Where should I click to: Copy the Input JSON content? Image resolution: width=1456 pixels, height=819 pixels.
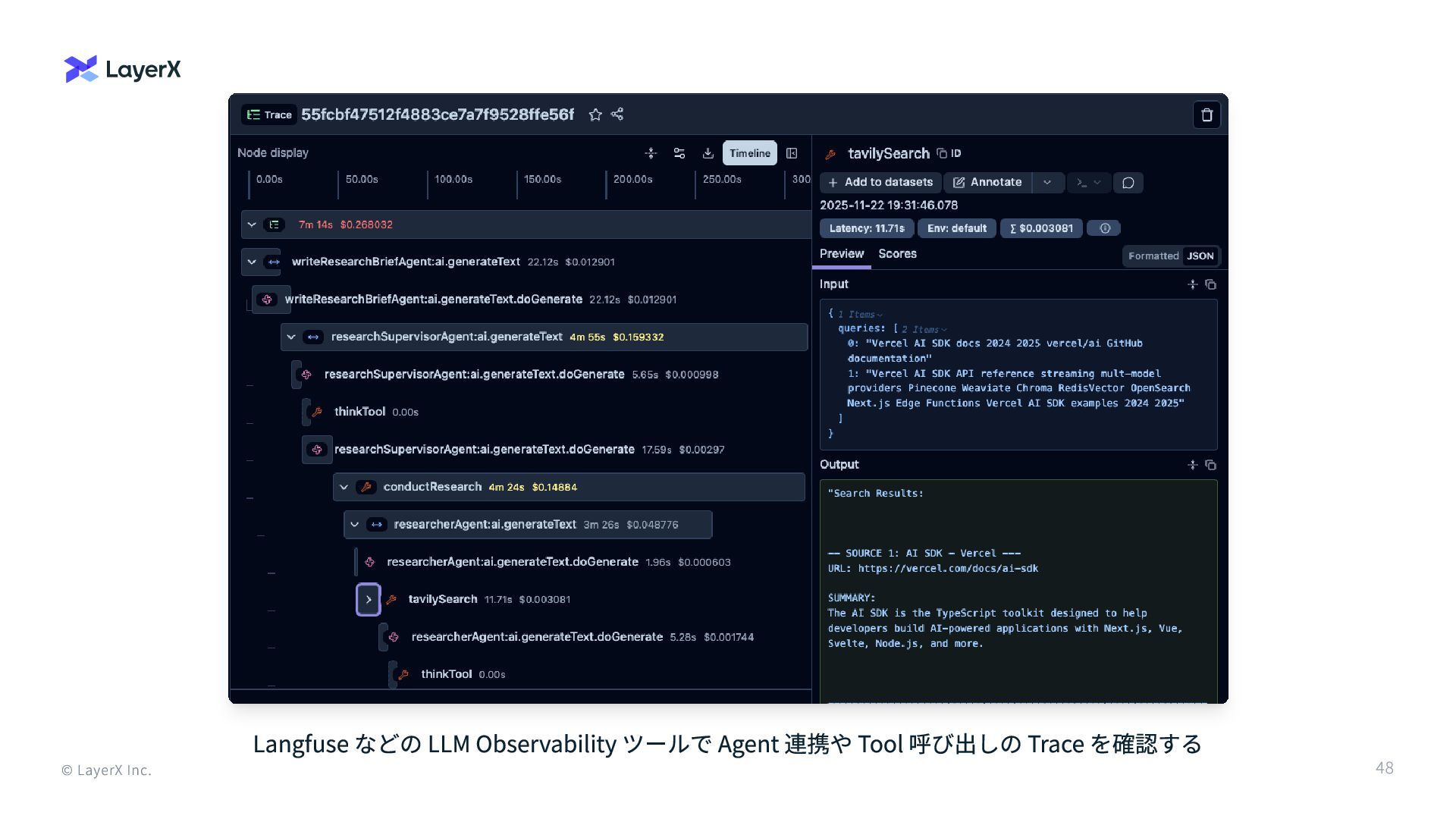click(x=1210, y=284)
